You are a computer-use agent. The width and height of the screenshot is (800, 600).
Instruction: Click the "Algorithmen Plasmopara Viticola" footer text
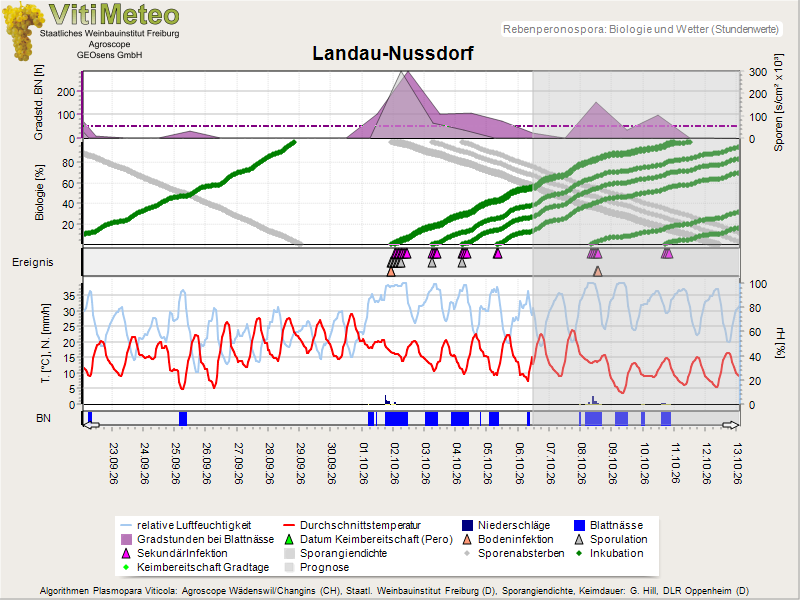click(109, 591)
